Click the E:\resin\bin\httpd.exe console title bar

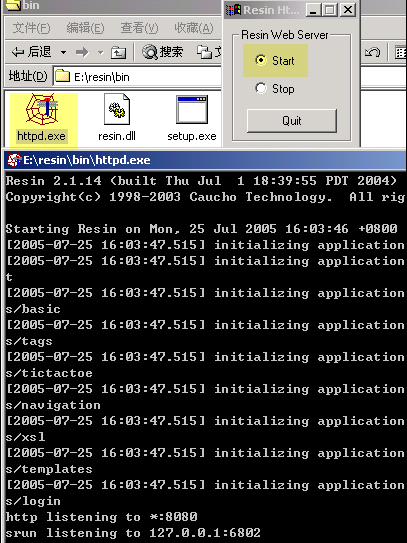(x=205, y=160)
